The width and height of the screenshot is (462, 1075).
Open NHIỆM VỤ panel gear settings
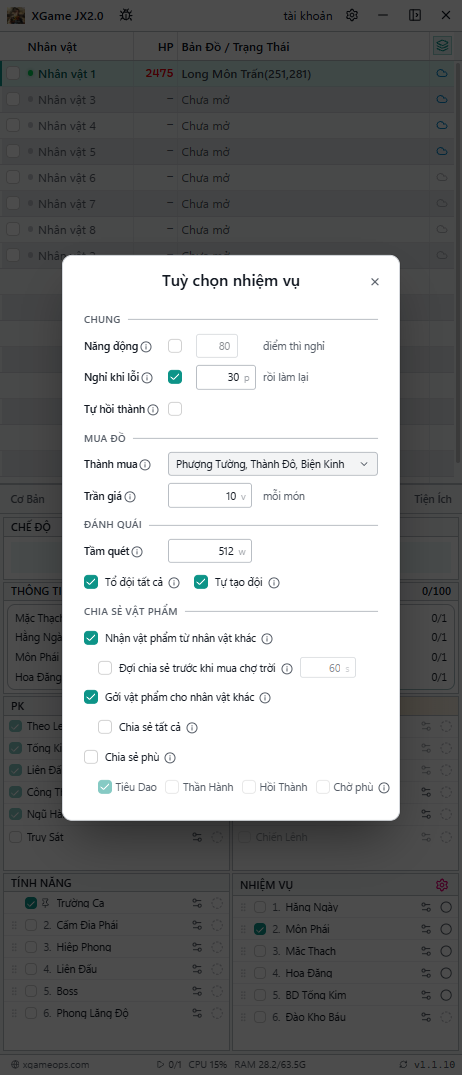click(442, 884)
